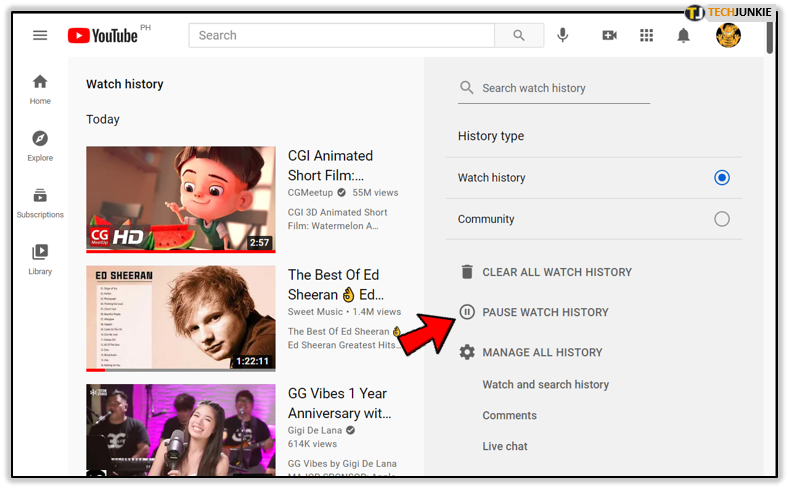Open the GG Vibes video thumbnail
Screen dimensions: 789x489
pos(181,430)
